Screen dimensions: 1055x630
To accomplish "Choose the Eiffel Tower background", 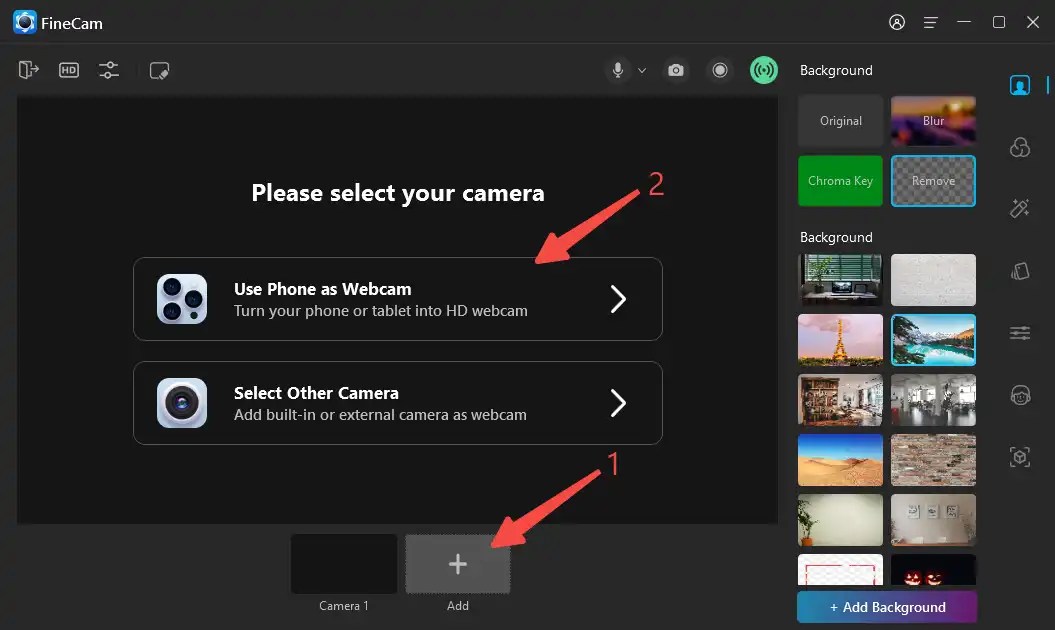I will pos(840,340).
